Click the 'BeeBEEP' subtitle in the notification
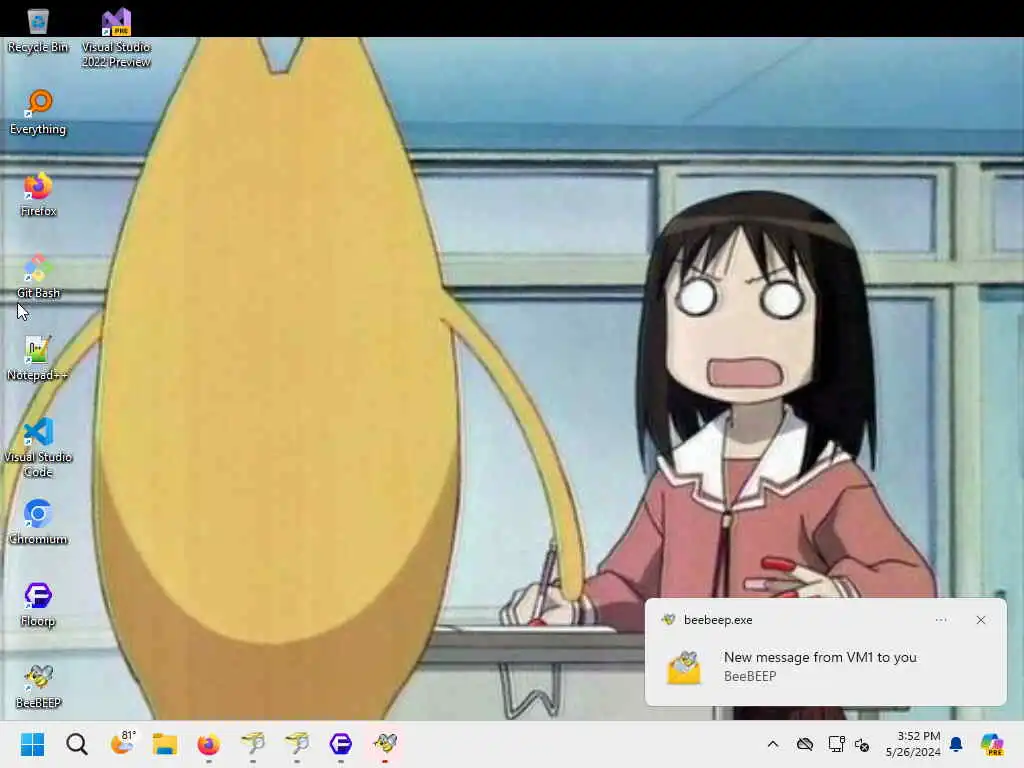The height and width of the screenshot is (768, 1024). [x=750, y=677]
